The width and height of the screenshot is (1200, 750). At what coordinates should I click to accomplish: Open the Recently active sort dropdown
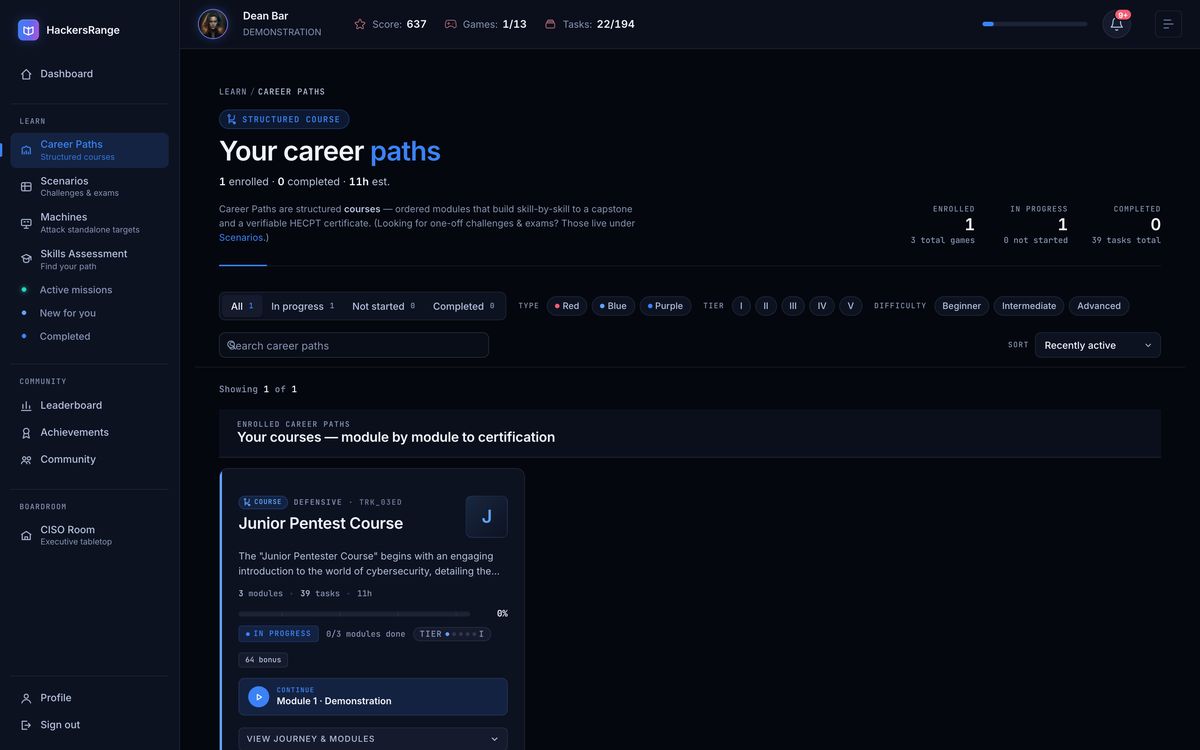[x=1098, y=345]
